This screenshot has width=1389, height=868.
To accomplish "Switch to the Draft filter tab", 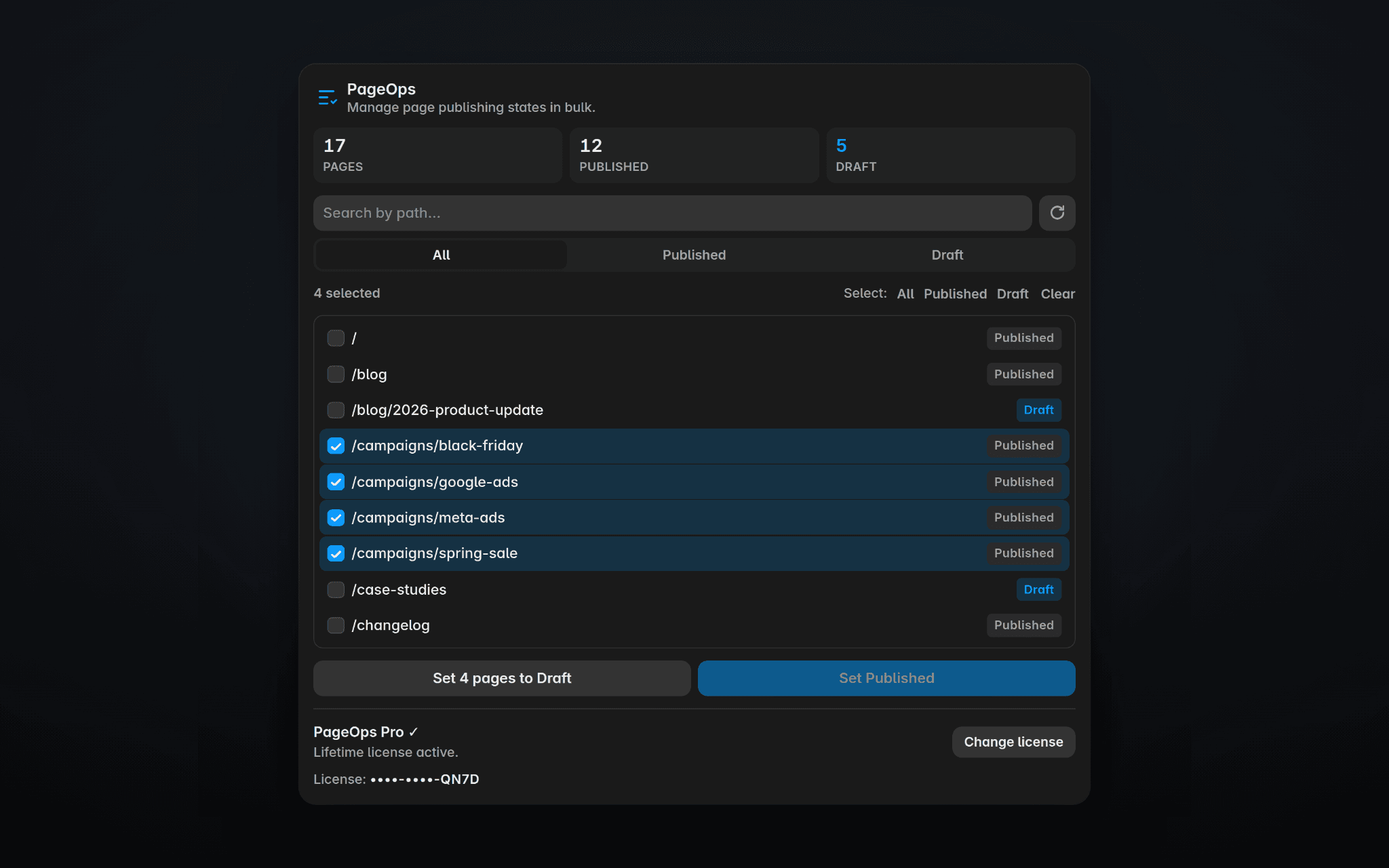I will pyautogui.click(x=947, y=255).
